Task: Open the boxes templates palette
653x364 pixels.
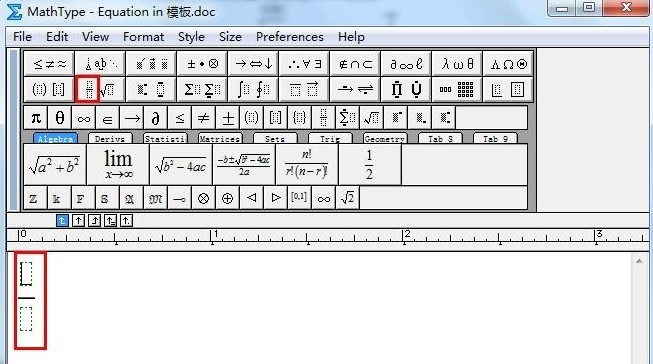Action: coord(508,89)
